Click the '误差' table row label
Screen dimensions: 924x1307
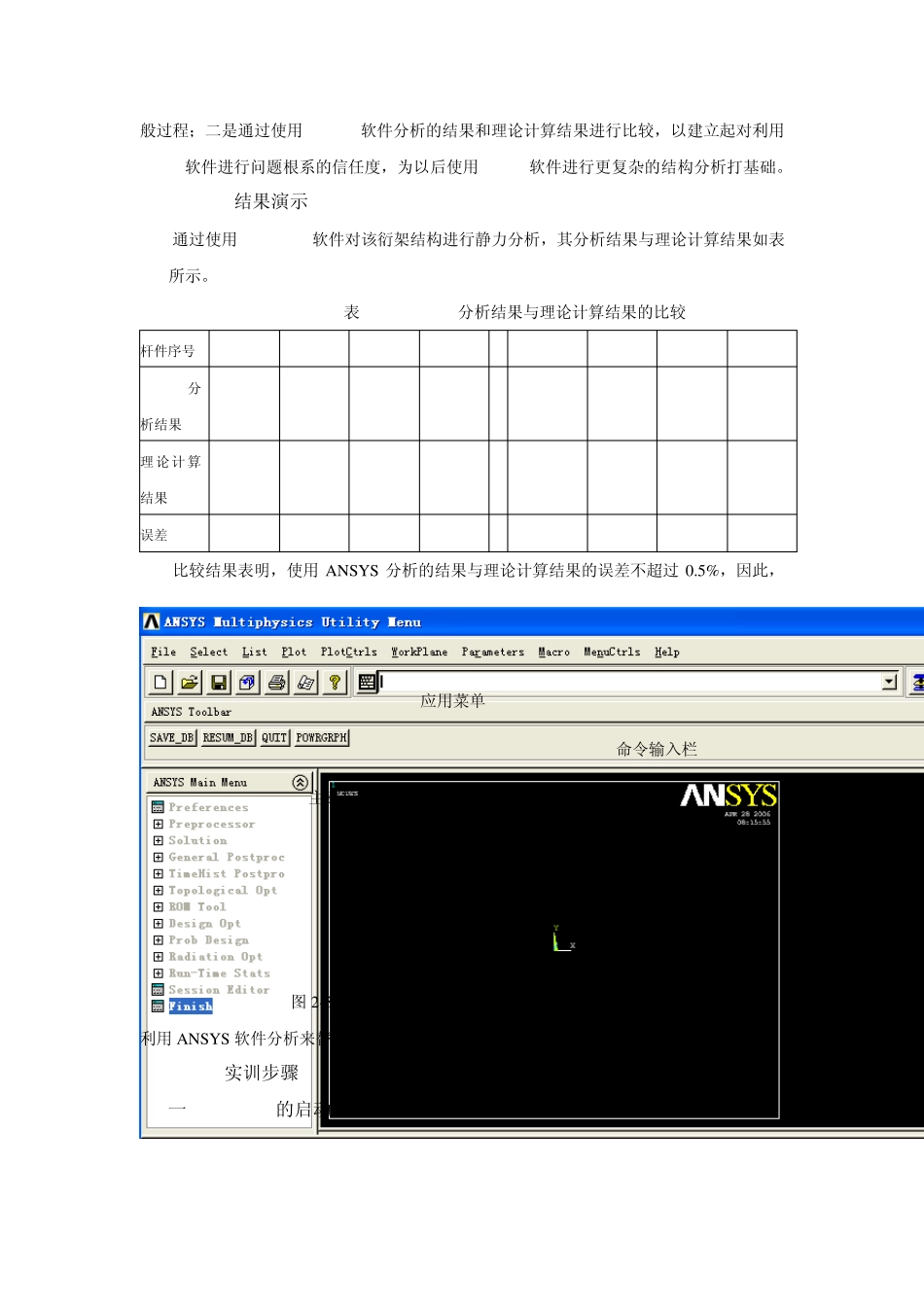pos(154,535)
